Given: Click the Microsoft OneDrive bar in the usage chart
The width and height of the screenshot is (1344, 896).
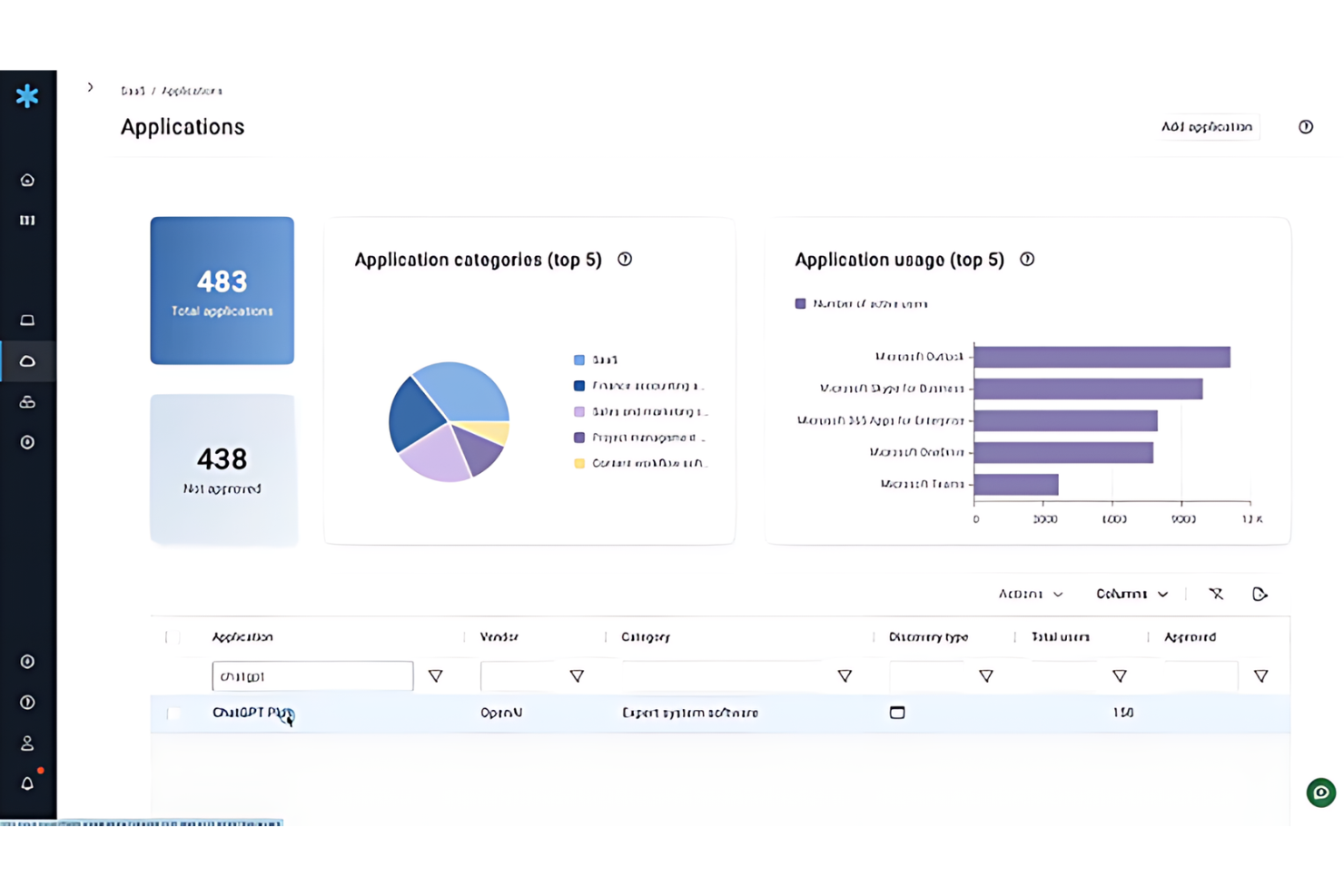Looking at the screenshot, I should click(1063, 452).
